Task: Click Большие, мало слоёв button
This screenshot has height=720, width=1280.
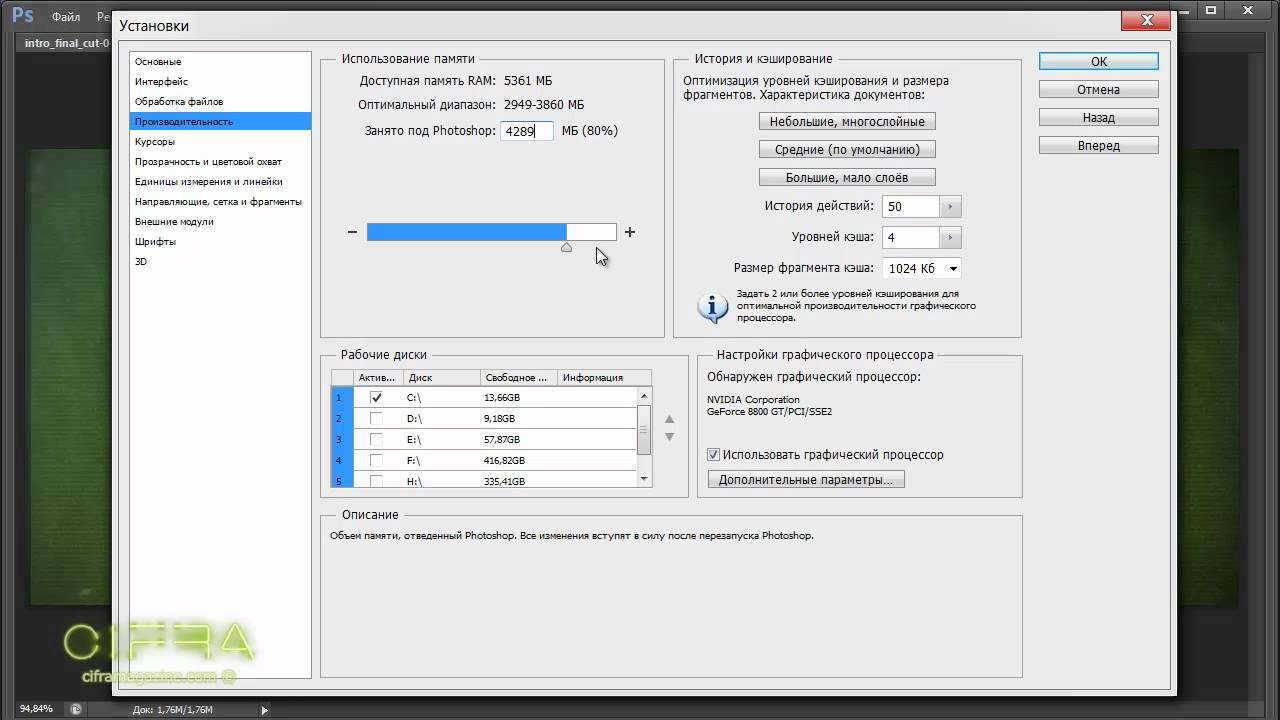Action: tap(847, 177)
